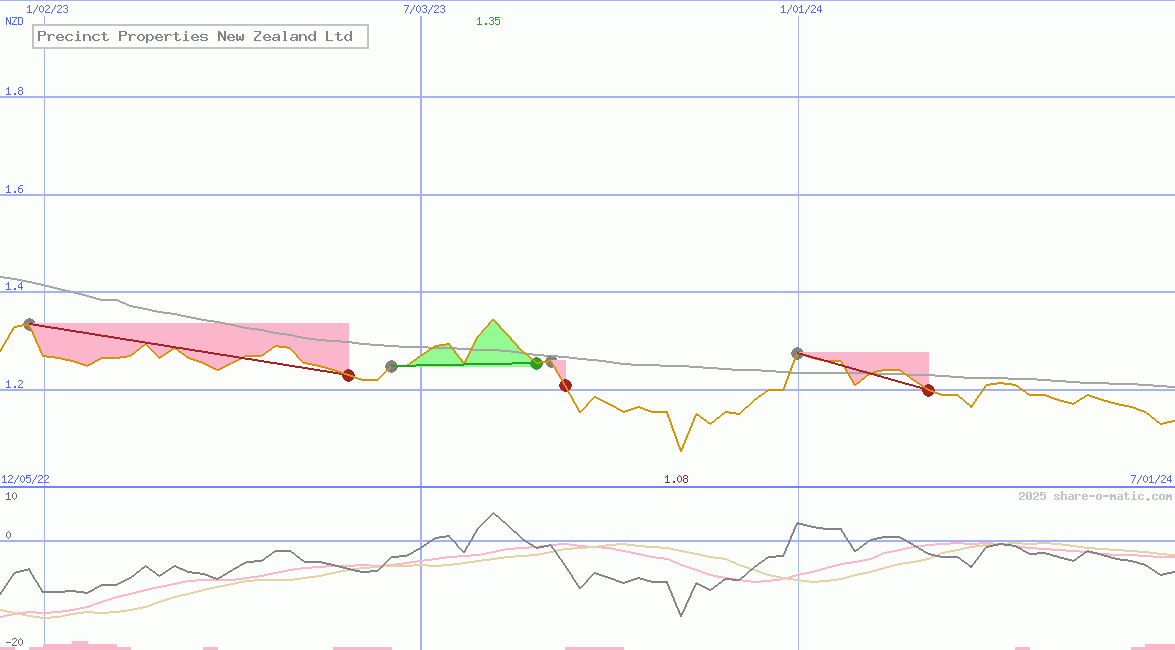The height and width of the screenshot is (650, 1175).
Task: Click the green 1.35 high price label
Action: (488, 20)
